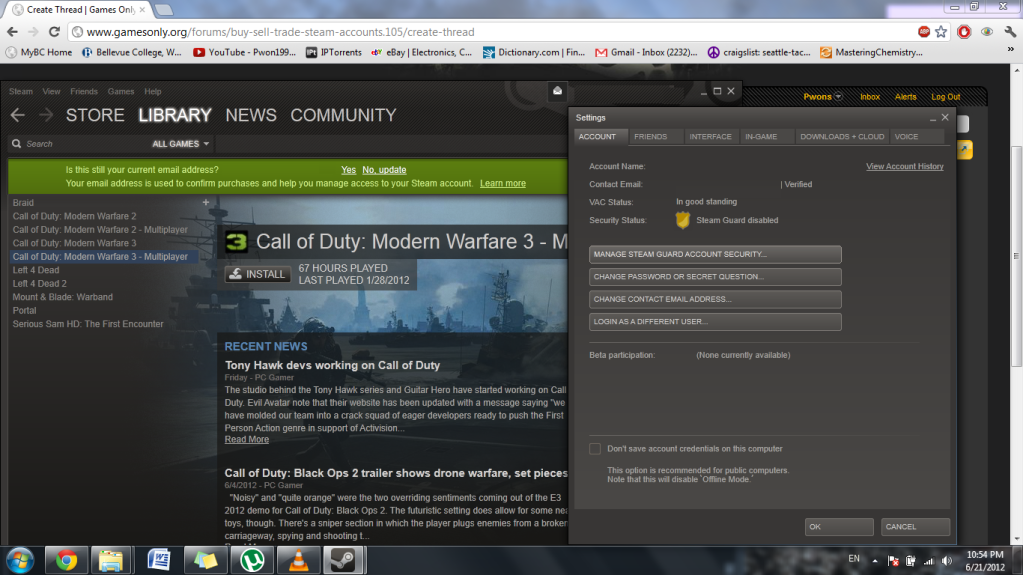Viewport: 1023px width, 575px height.
Task: Click the Modern Warfare 3 game logo icon
Action: 236,241
